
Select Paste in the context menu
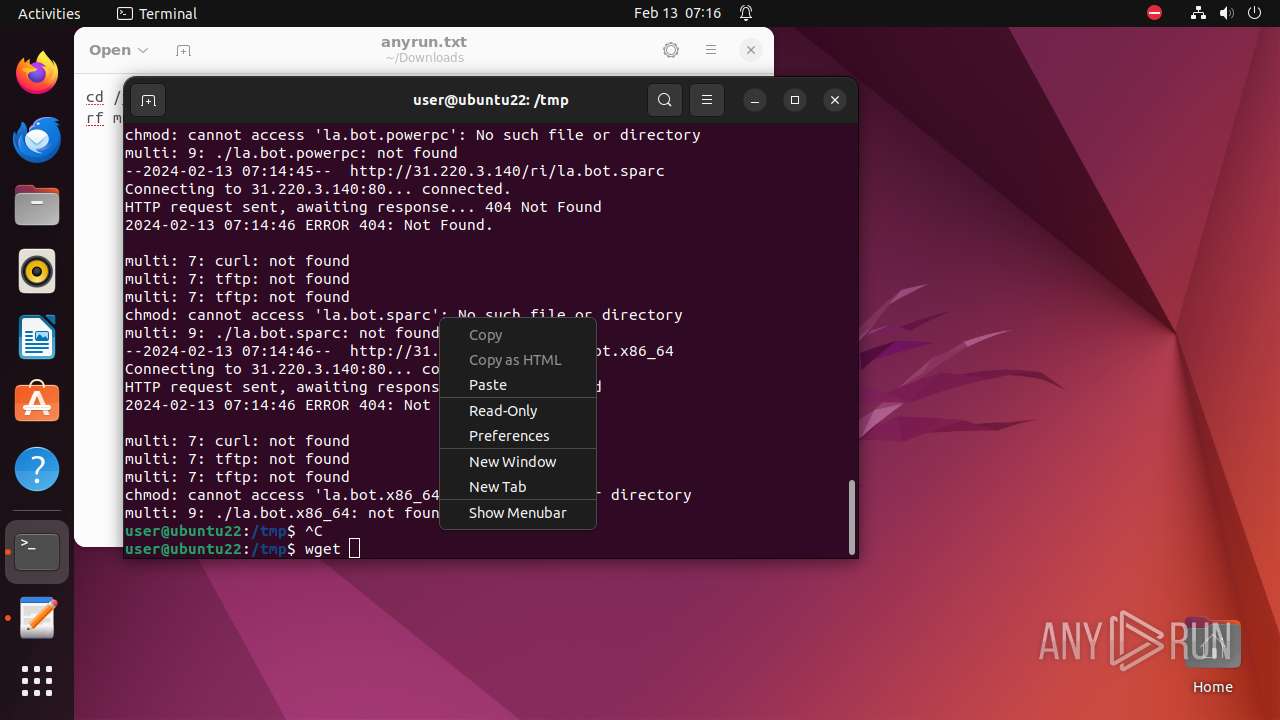coord(518,385)
